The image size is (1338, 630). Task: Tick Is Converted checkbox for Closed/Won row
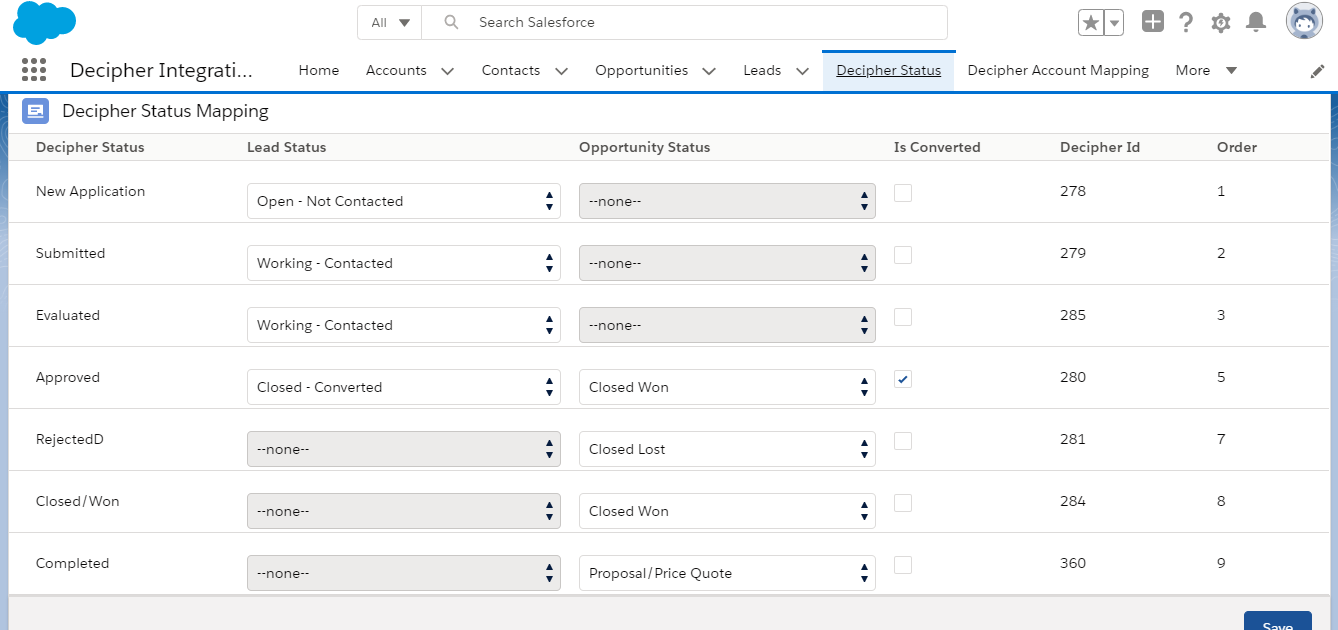[x=903, y=503]
